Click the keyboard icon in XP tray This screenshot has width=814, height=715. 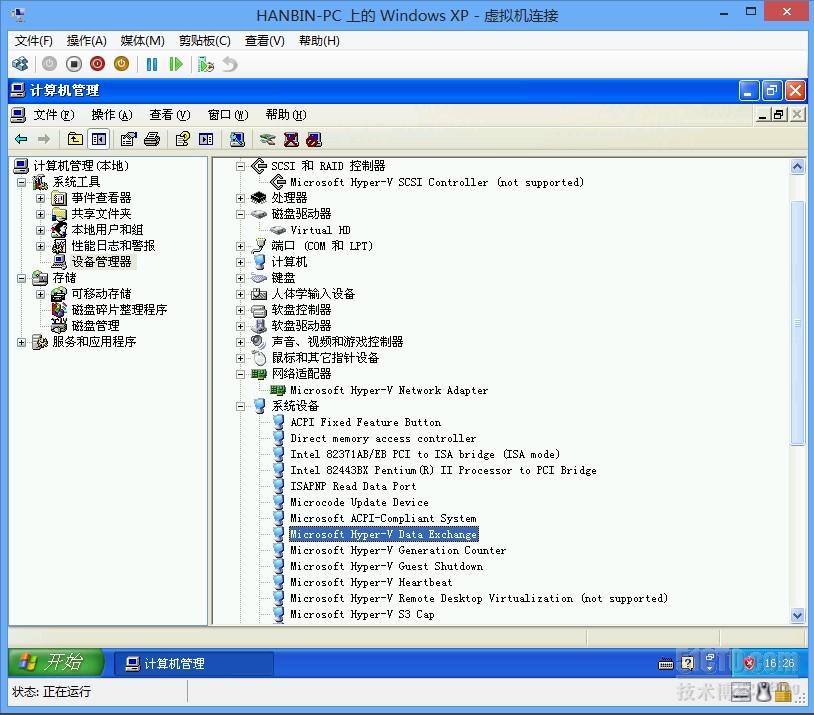666,664
